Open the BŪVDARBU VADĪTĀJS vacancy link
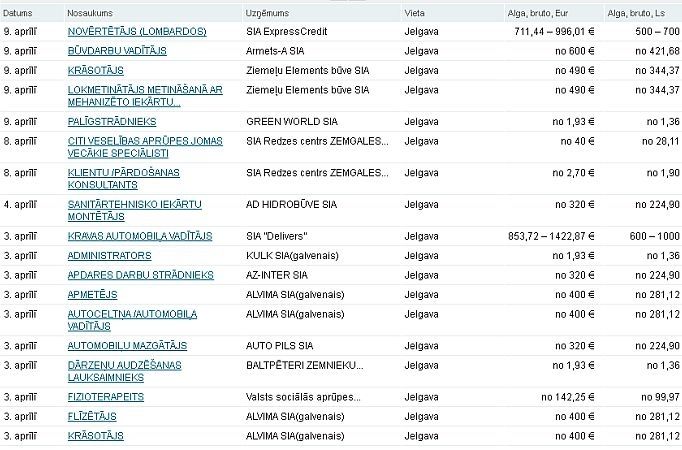 click(x=116, y=50)
